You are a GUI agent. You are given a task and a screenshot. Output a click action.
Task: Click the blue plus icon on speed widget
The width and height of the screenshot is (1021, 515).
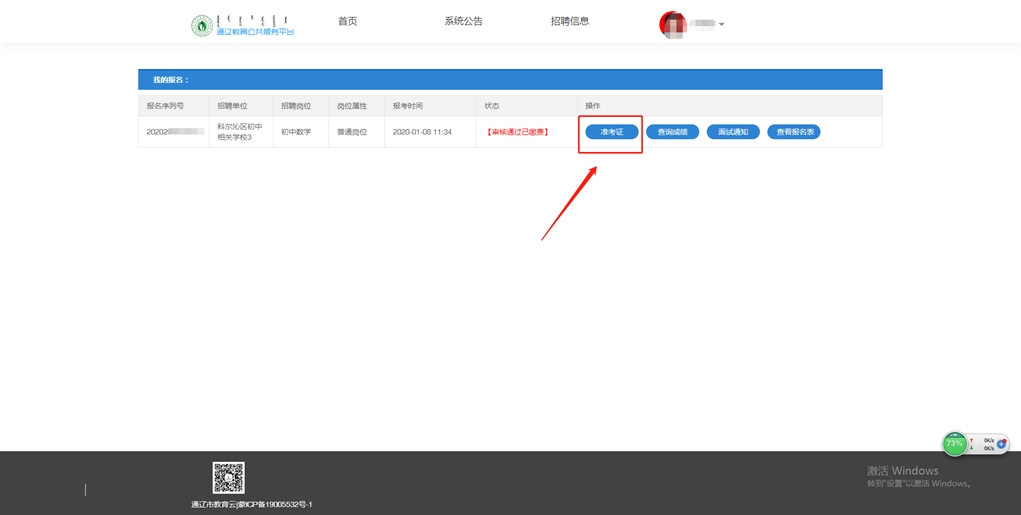click(x=1001, y=444)
